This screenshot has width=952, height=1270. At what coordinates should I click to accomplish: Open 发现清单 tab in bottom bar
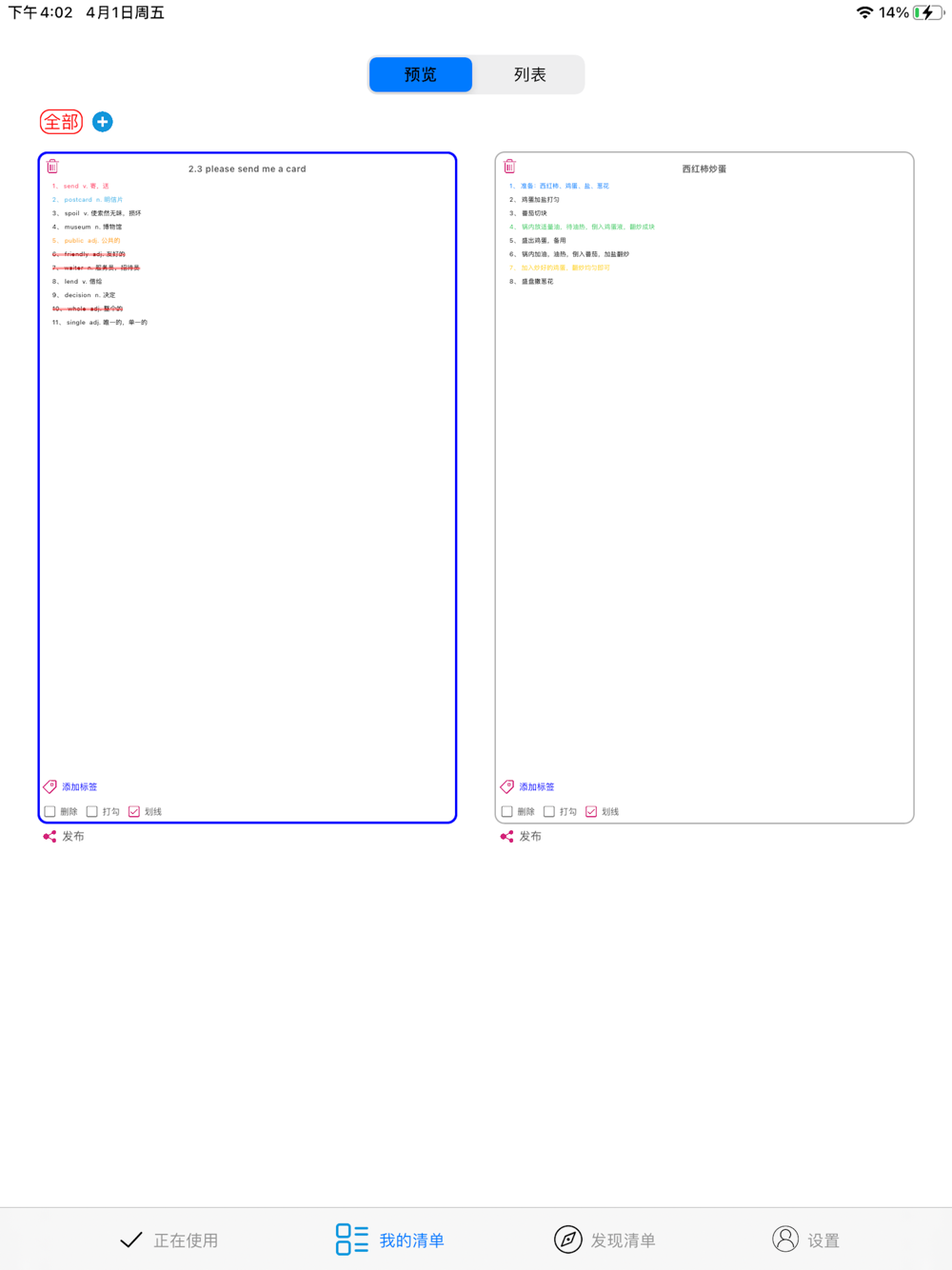pyautogui.click(x=605, y=1240)
